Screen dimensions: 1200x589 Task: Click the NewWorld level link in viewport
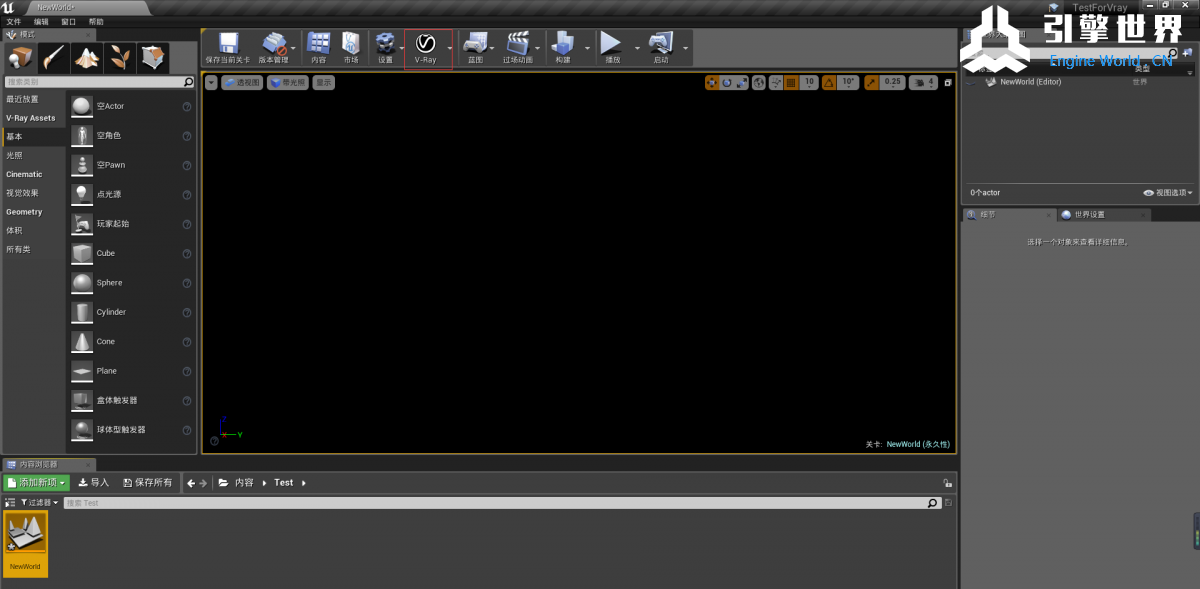pos(918,444)
